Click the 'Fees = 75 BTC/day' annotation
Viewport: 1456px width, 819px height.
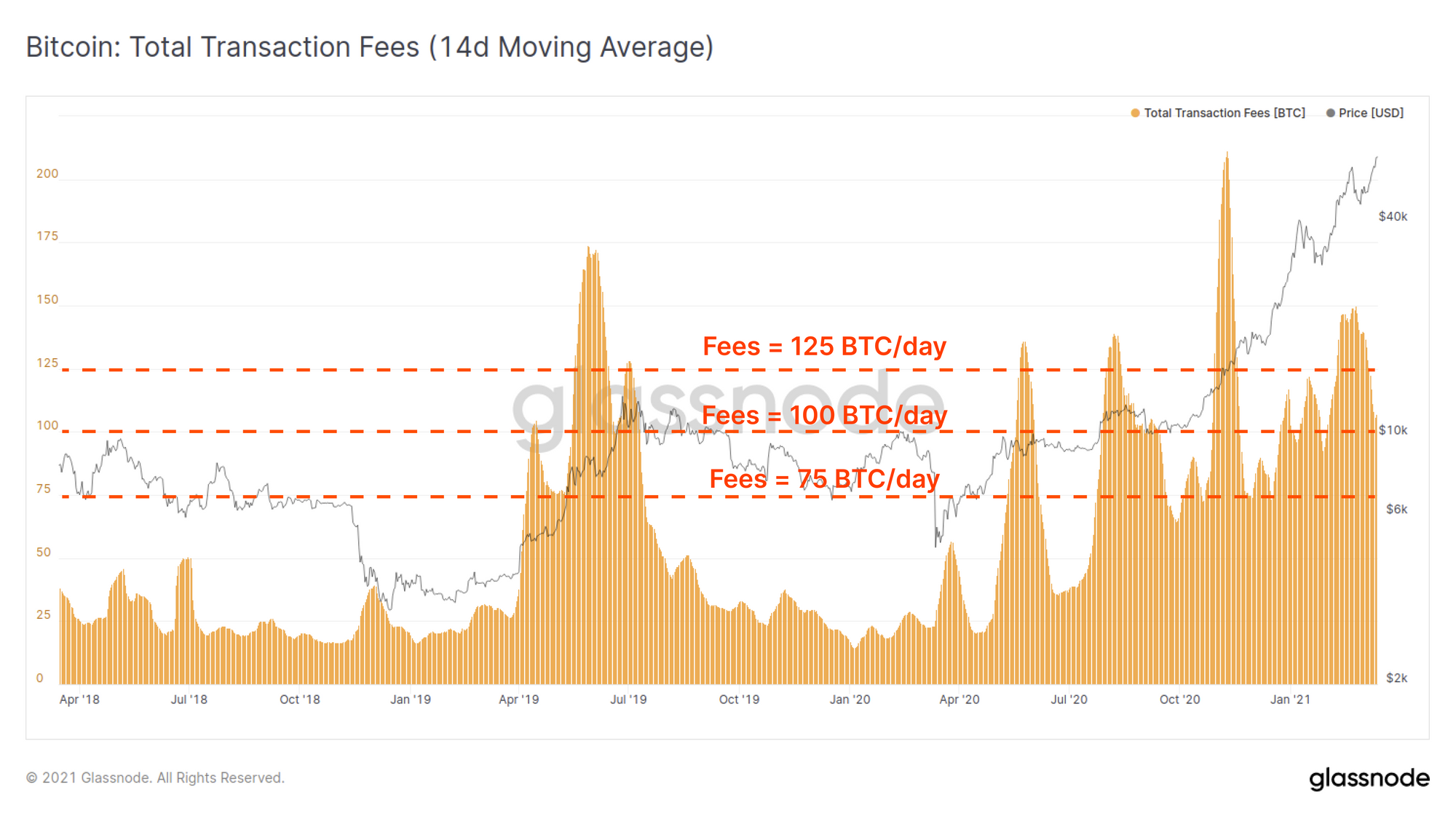pyautogui.click(x=823, y=479)
